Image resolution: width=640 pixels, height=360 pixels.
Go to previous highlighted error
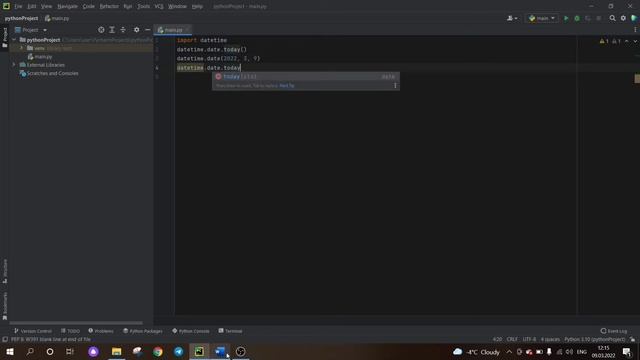627,41
